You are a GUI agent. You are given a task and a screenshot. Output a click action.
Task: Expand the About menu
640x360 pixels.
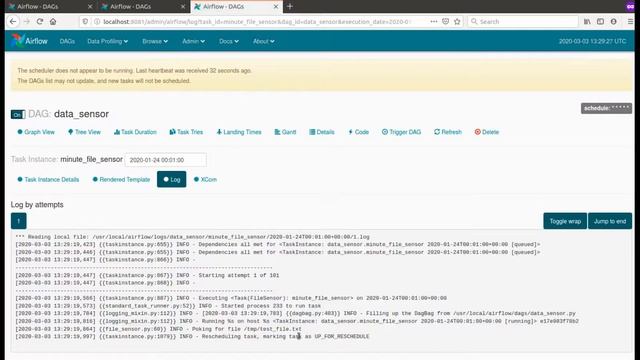point(263,41)
